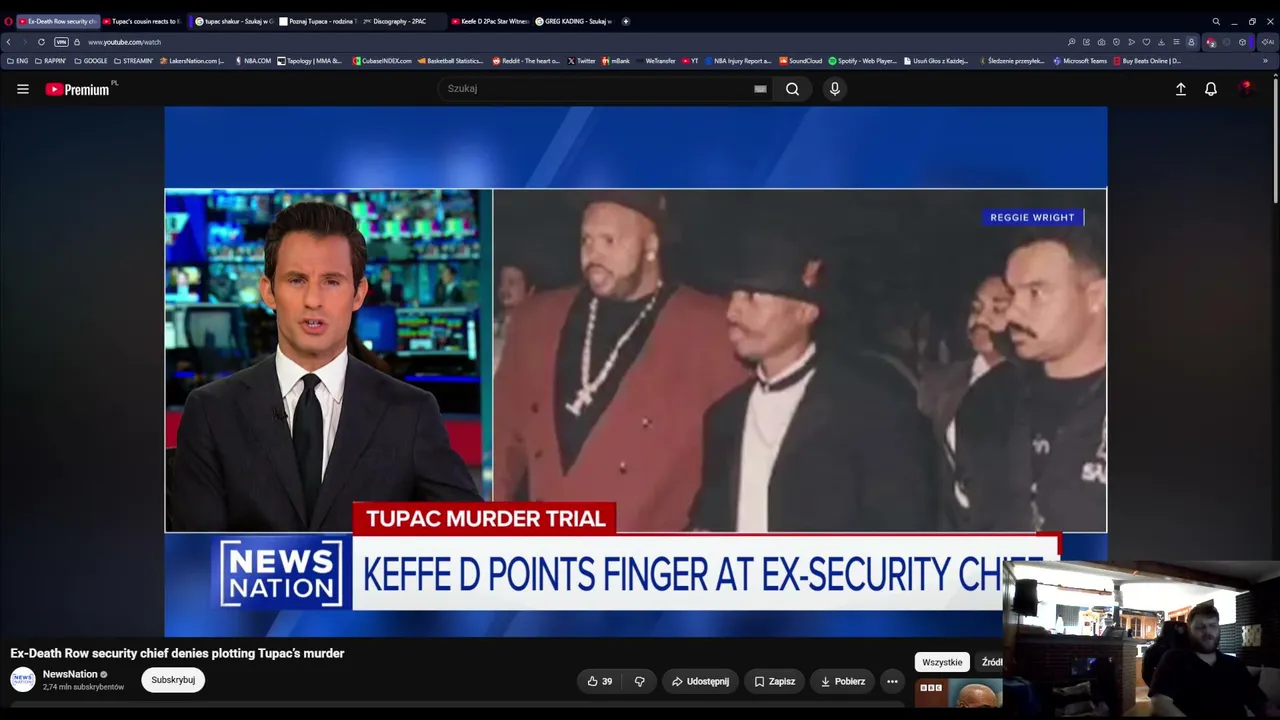1280x720 pixels.
Task: Open more actions three-dot menu under video
Action: (x=892, y=682)
